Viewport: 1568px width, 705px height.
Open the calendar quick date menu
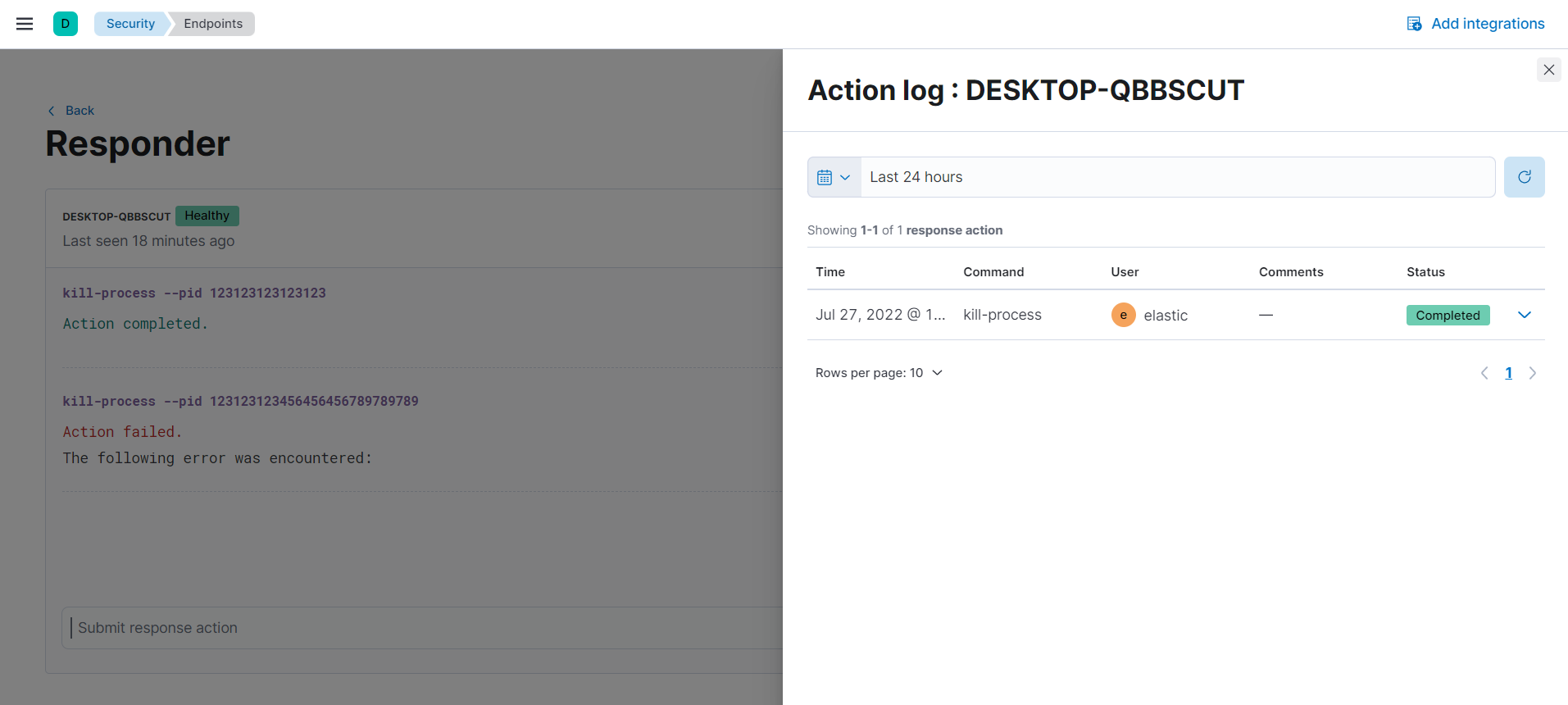tap(834, 177)
